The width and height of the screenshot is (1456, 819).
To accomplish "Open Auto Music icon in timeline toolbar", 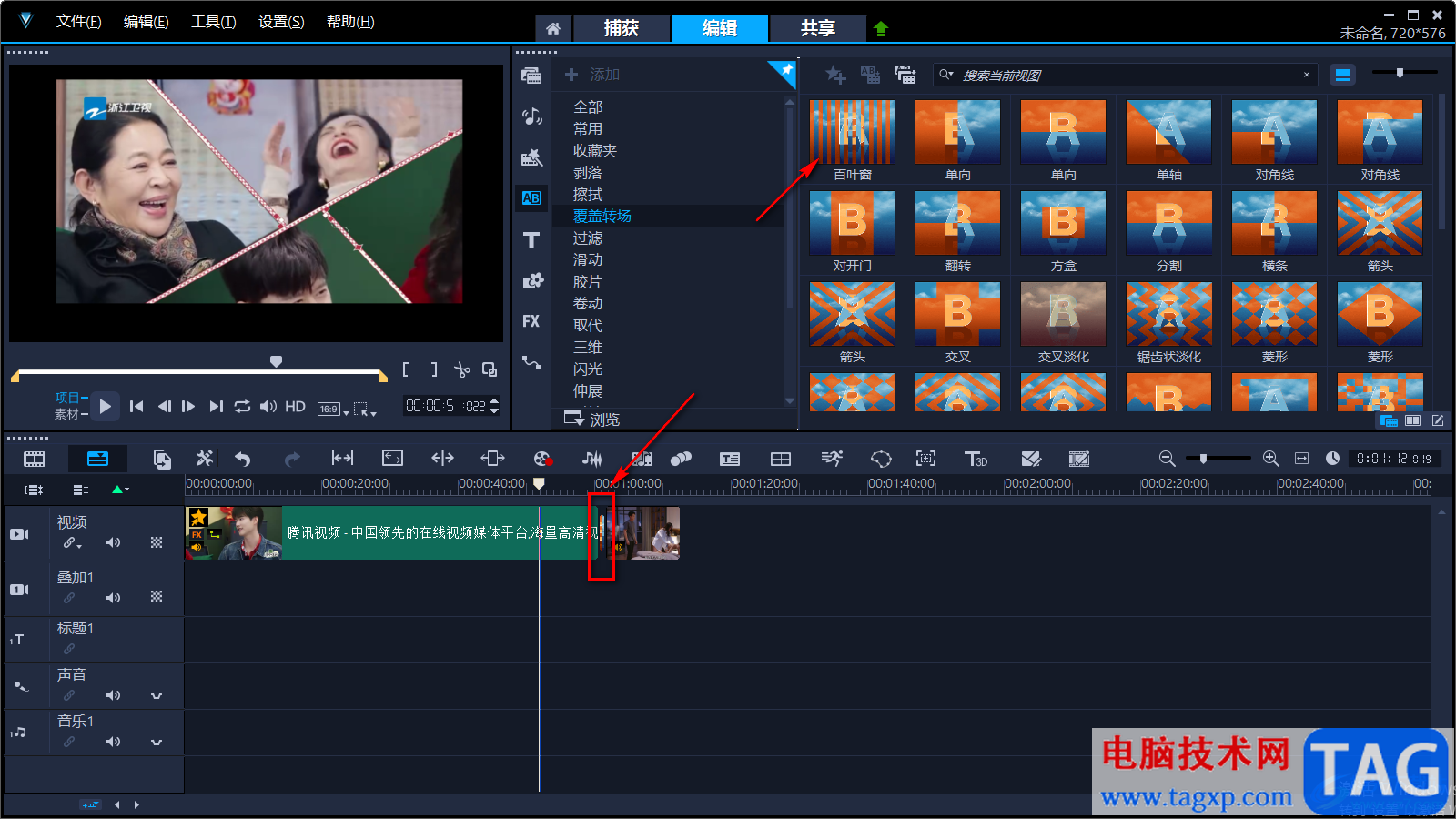I will [642, 459].
